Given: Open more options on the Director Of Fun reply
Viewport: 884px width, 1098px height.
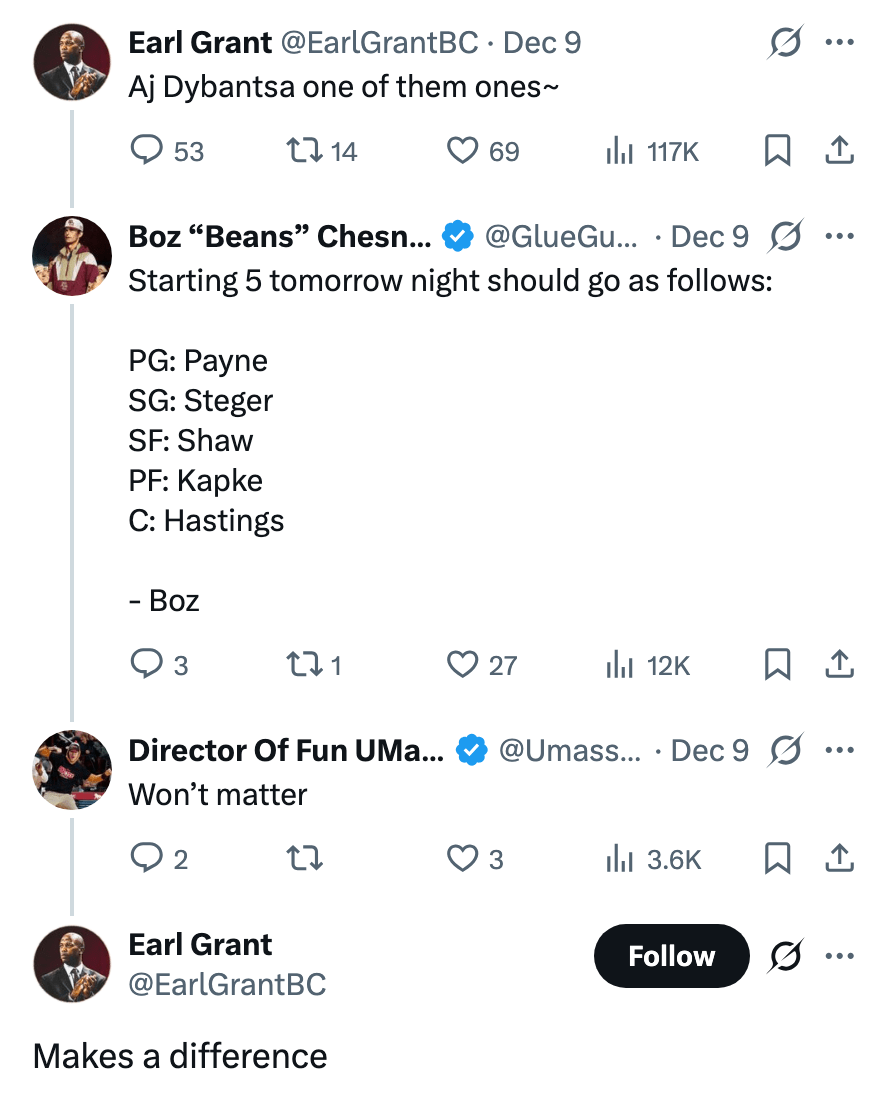Looking at the screenshot, I should tap(840, 750).
